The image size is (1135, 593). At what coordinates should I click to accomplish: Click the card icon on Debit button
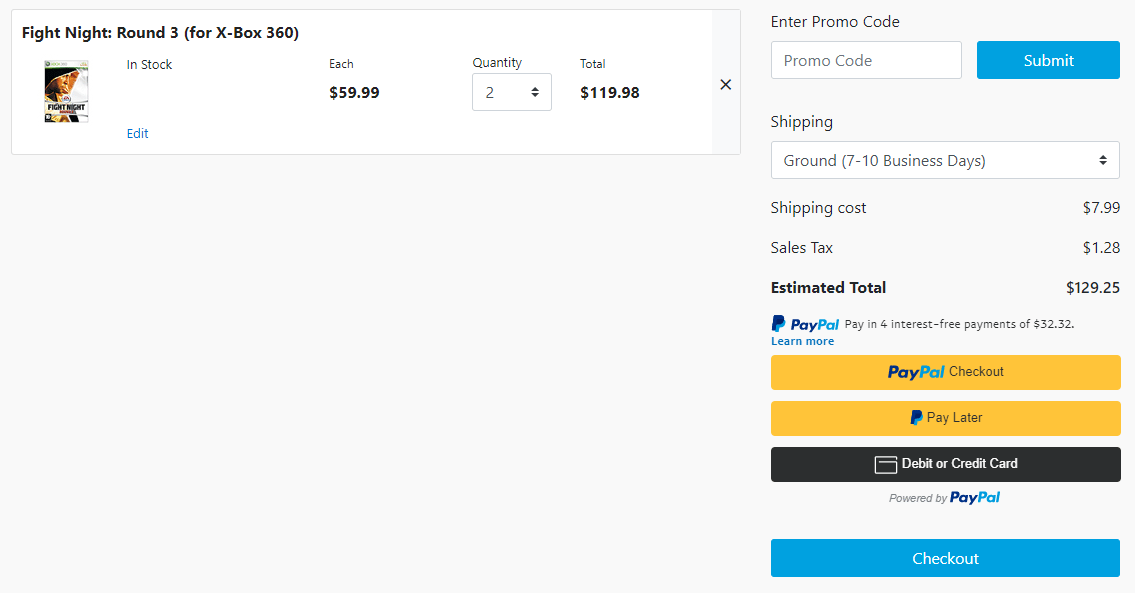pos(885,464)
